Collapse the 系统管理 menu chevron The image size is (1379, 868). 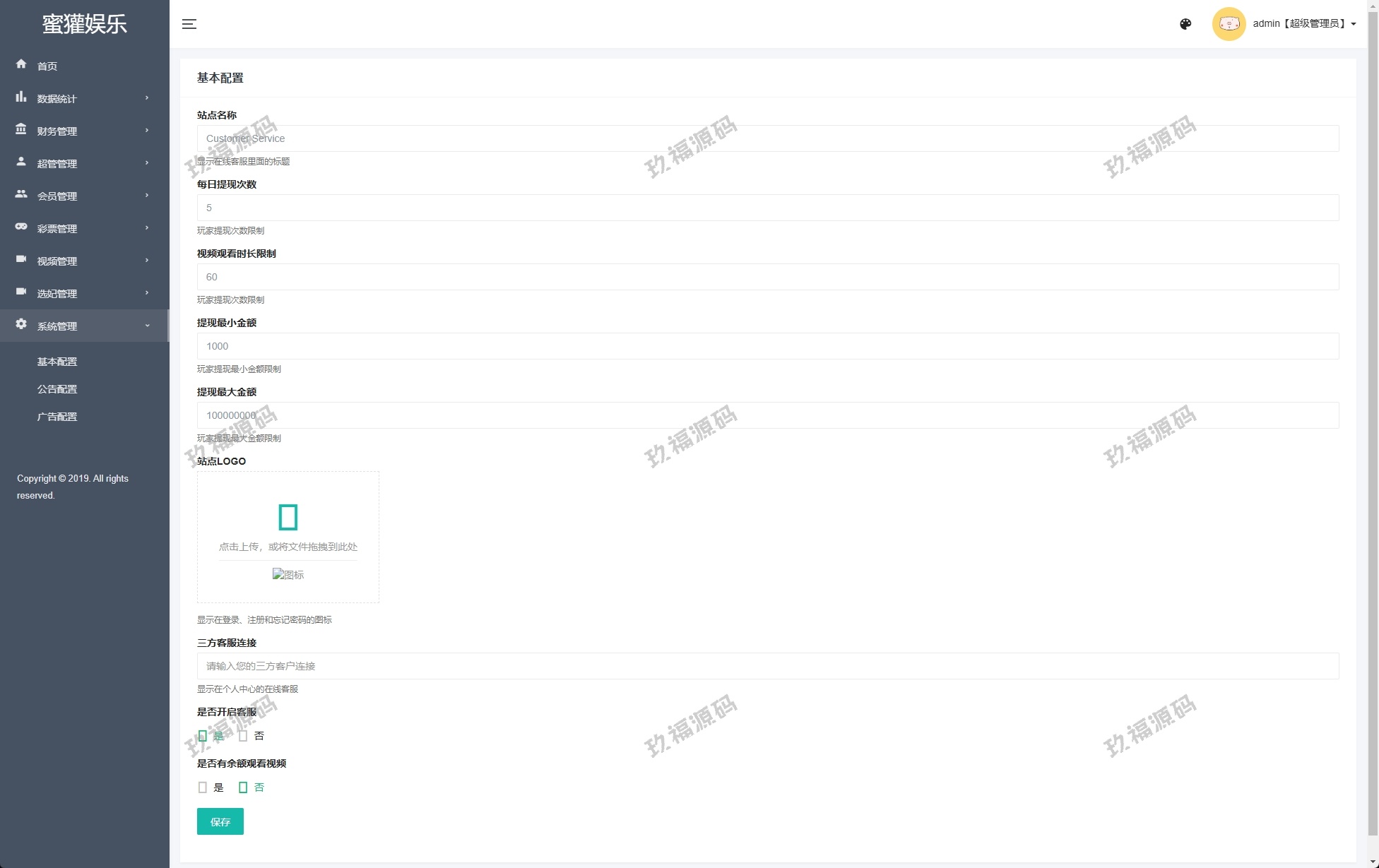click(147, 326)
